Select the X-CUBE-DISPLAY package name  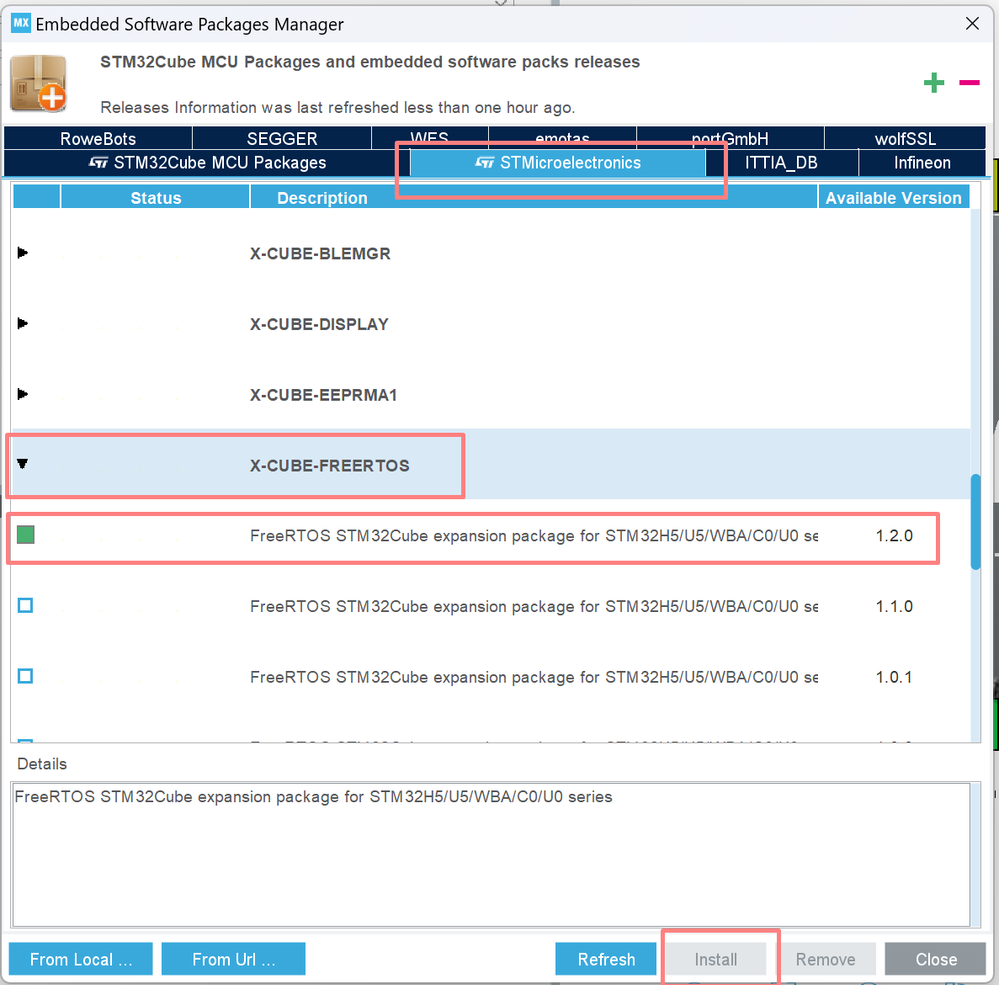pyautogui.click(x=319, y=324)
